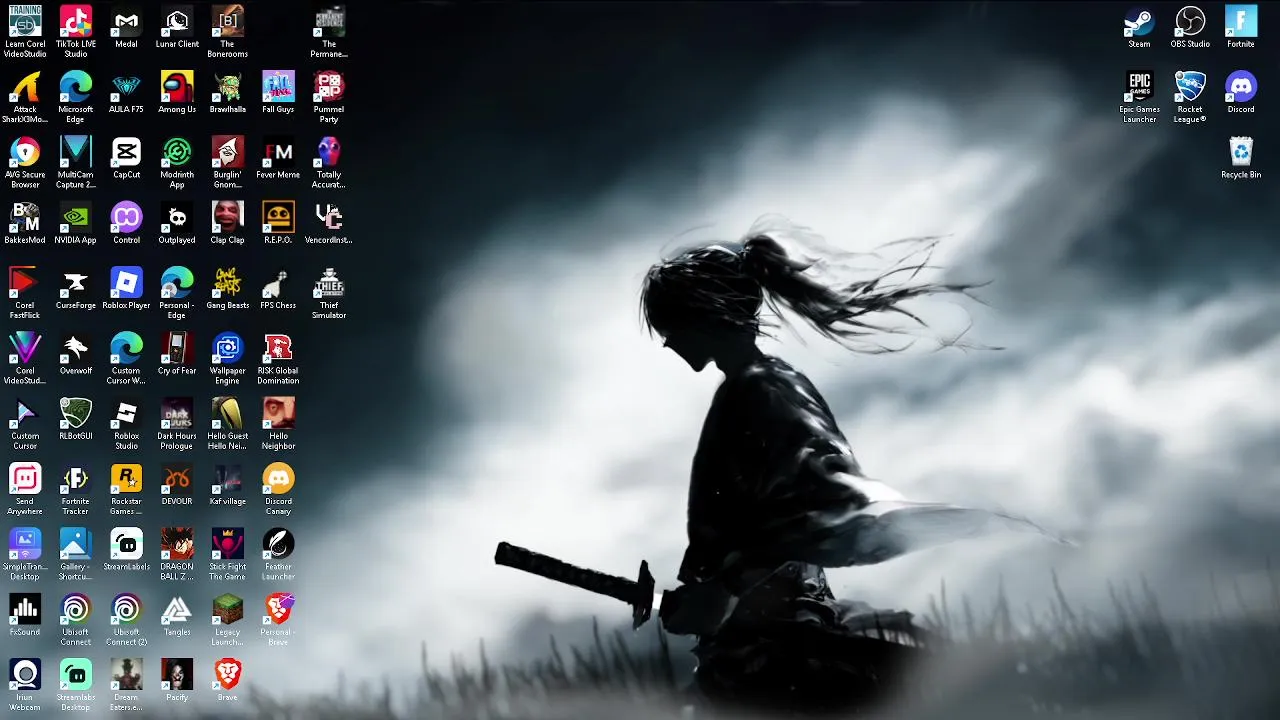Open the TikTok LIVE Studio shortcut

coord(76,31)
